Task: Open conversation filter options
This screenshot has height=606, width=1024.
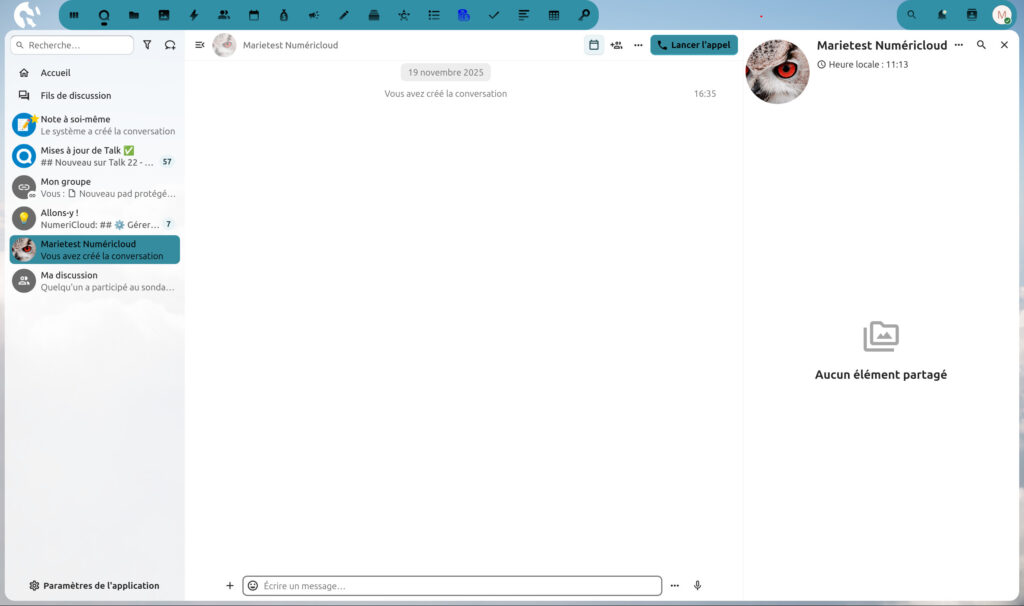Action: [x=148, y=45]
